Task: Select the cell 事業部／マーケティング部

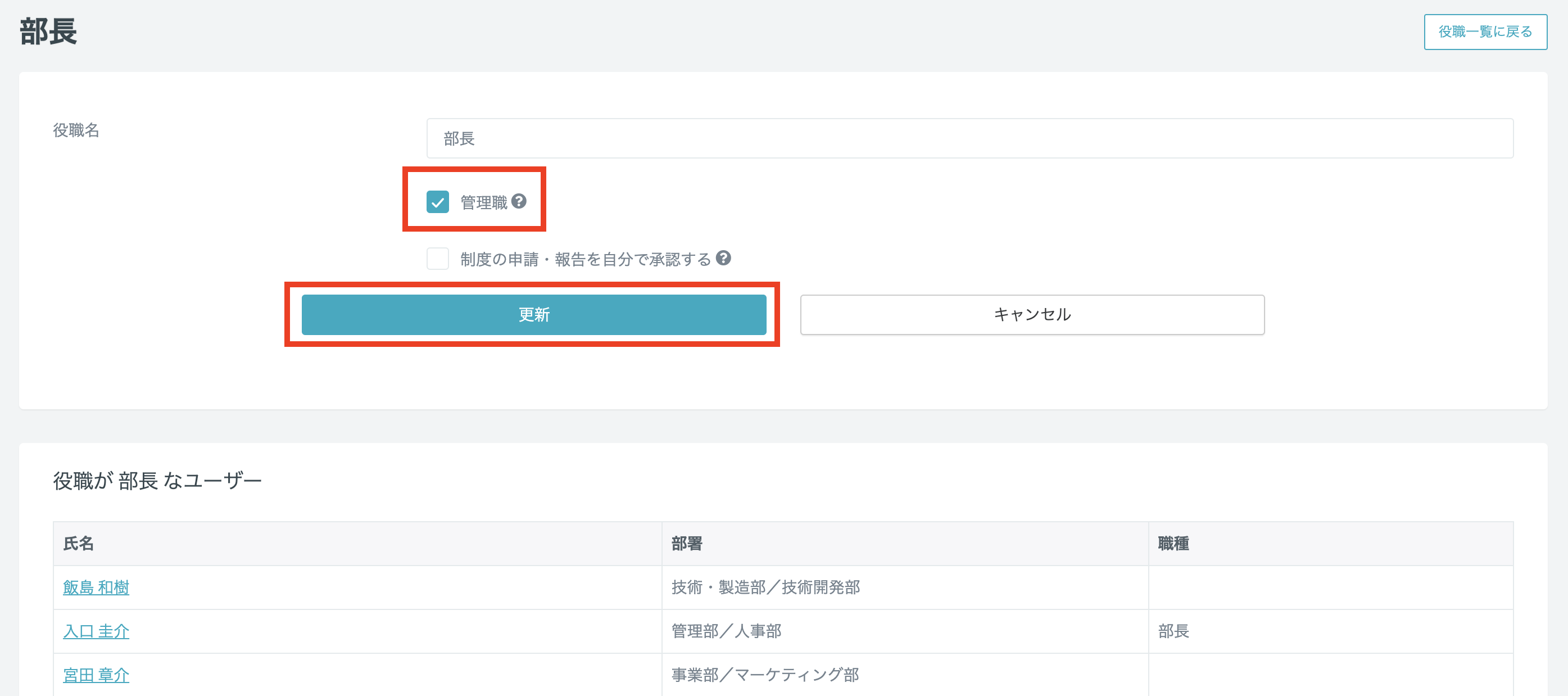Action: (905, 675)
